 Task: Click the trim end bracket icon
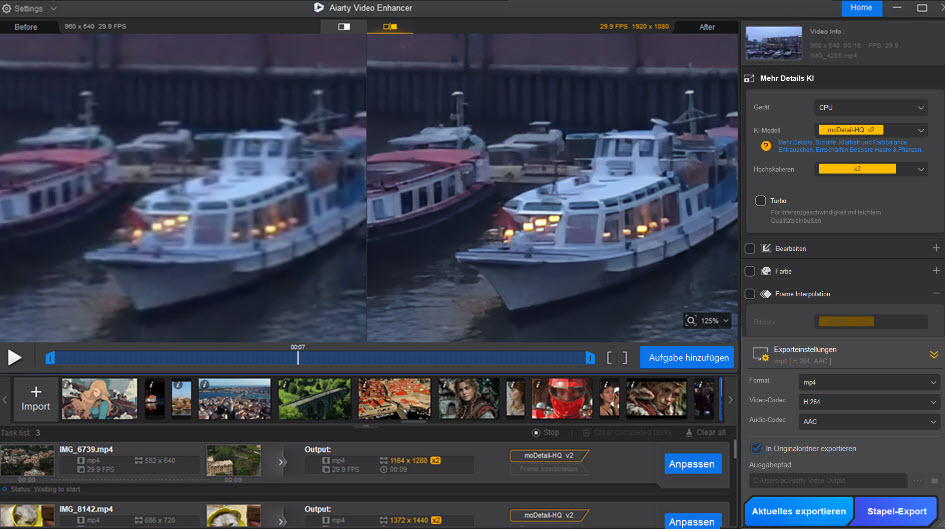coord(625,358)
